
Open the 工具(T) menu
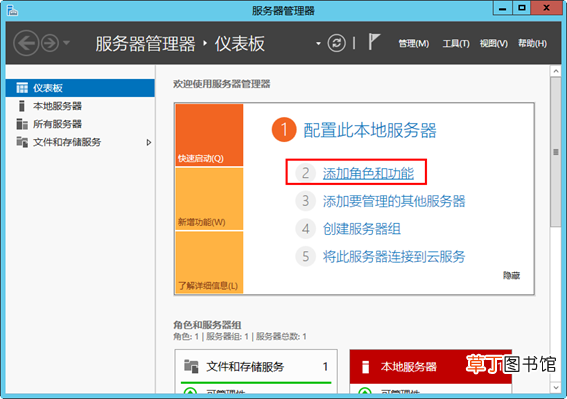[x=456, y=44]
